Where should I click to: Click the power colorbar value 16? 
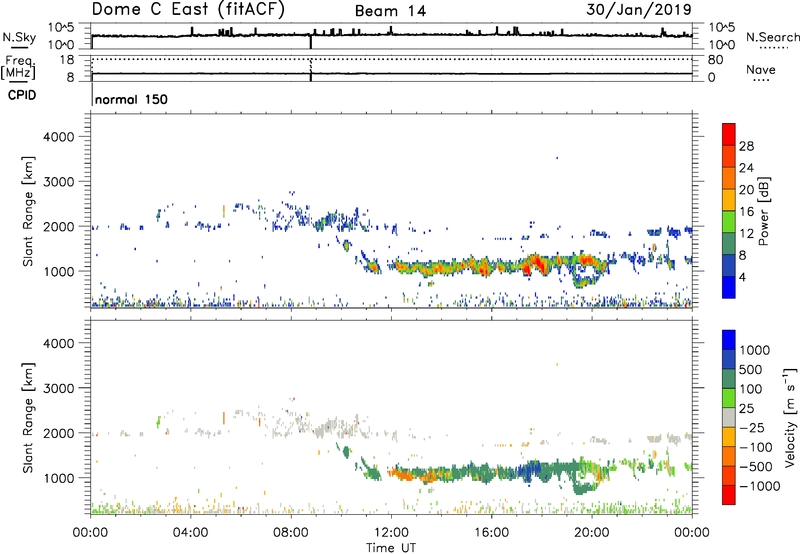(746, 212)
